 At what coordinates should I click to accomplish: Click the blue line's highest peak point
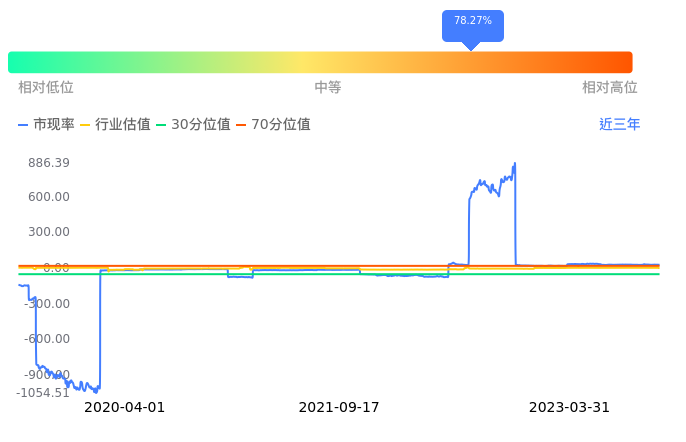pyautogui.click(x=514, y=164)
